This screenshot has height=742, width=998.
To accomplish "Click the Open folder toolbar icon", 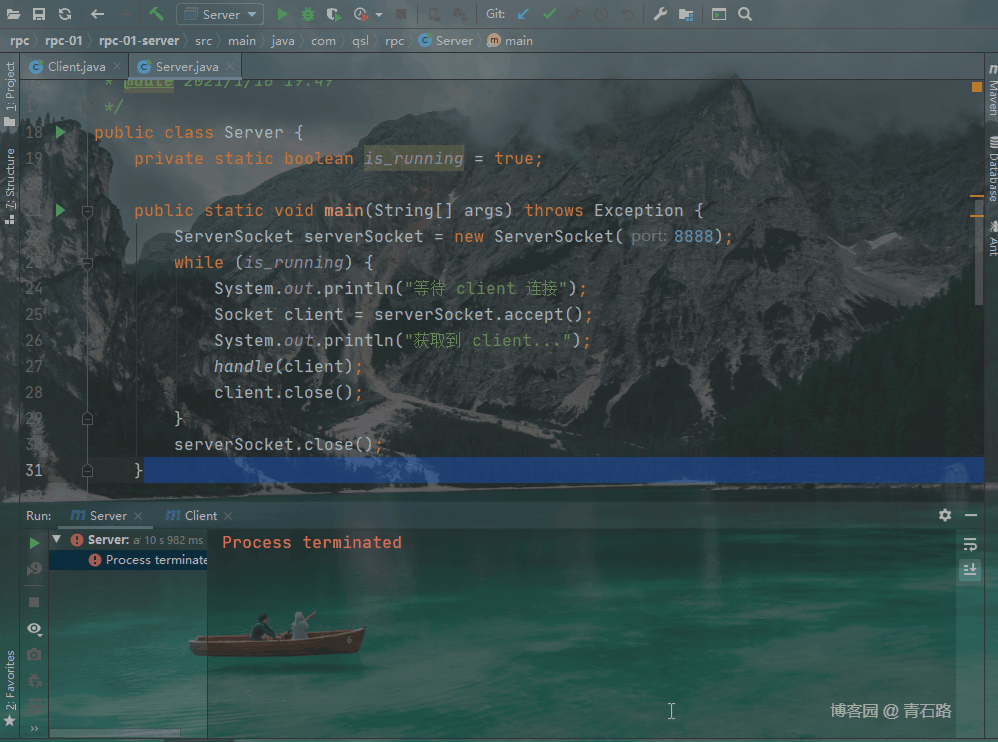I will pos(13,14).
